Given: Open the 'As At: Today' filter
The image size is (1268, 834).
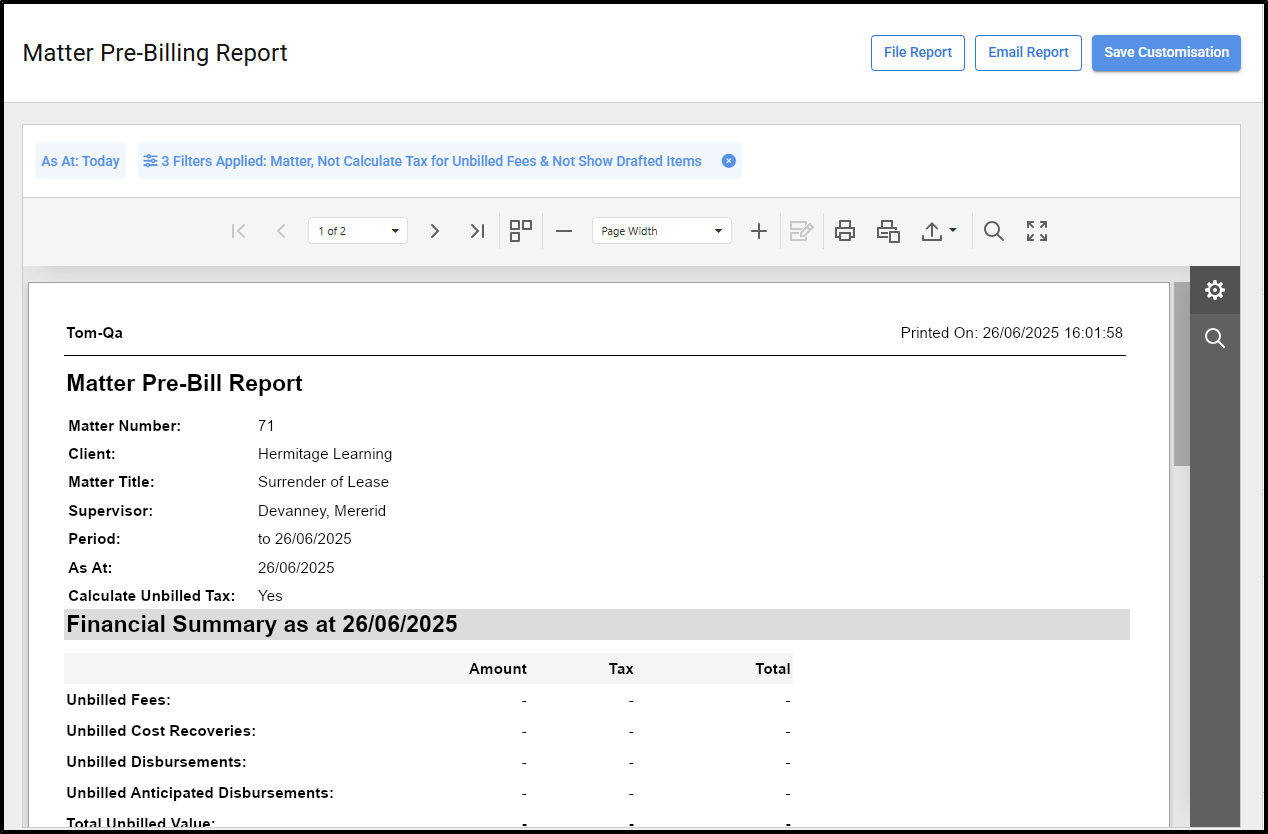Looking at the screenshot, I should pos(80,161).
